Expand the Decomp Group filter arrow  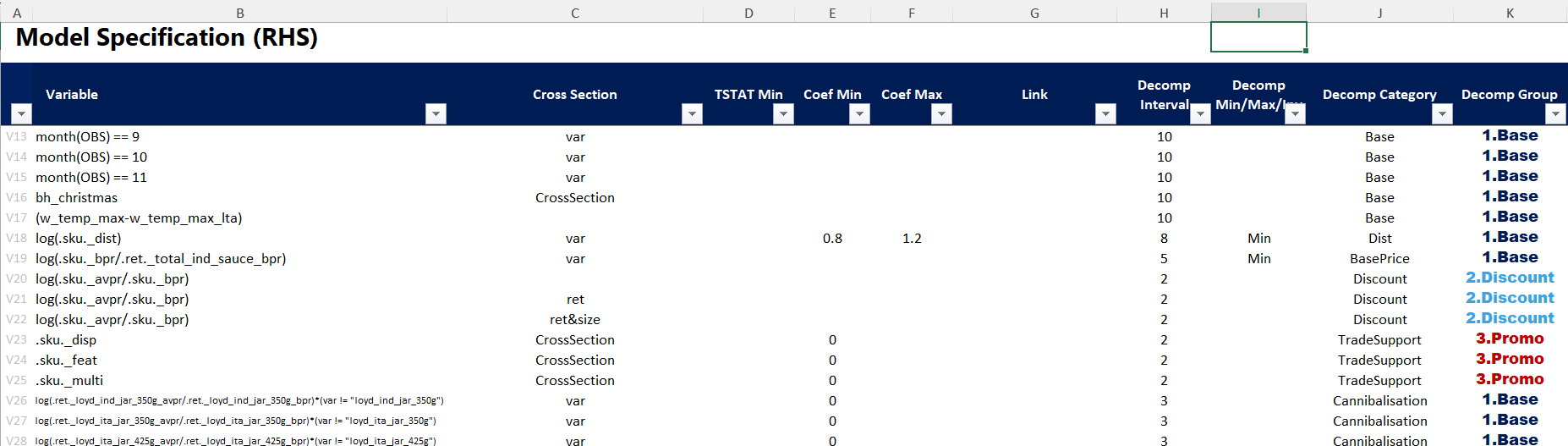coord(1555,114)
